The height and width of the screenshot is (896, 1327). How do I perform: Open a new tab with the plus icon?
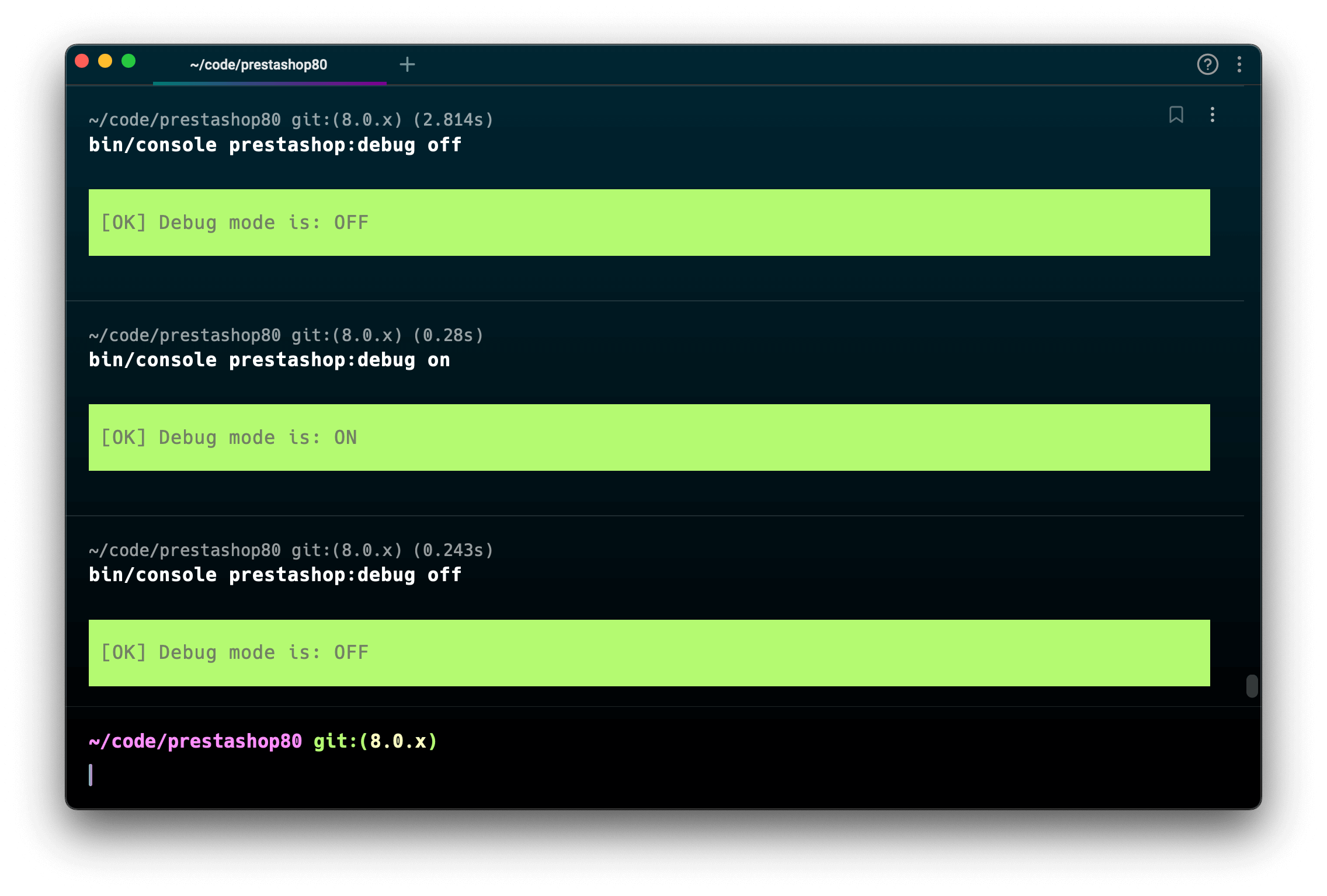407,64
